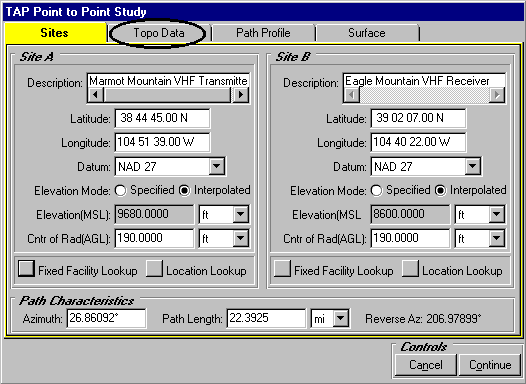The image size is (526, 384).
Task: Click Eagle Mountain VHF Receiver description
Action: click(417, 81)
